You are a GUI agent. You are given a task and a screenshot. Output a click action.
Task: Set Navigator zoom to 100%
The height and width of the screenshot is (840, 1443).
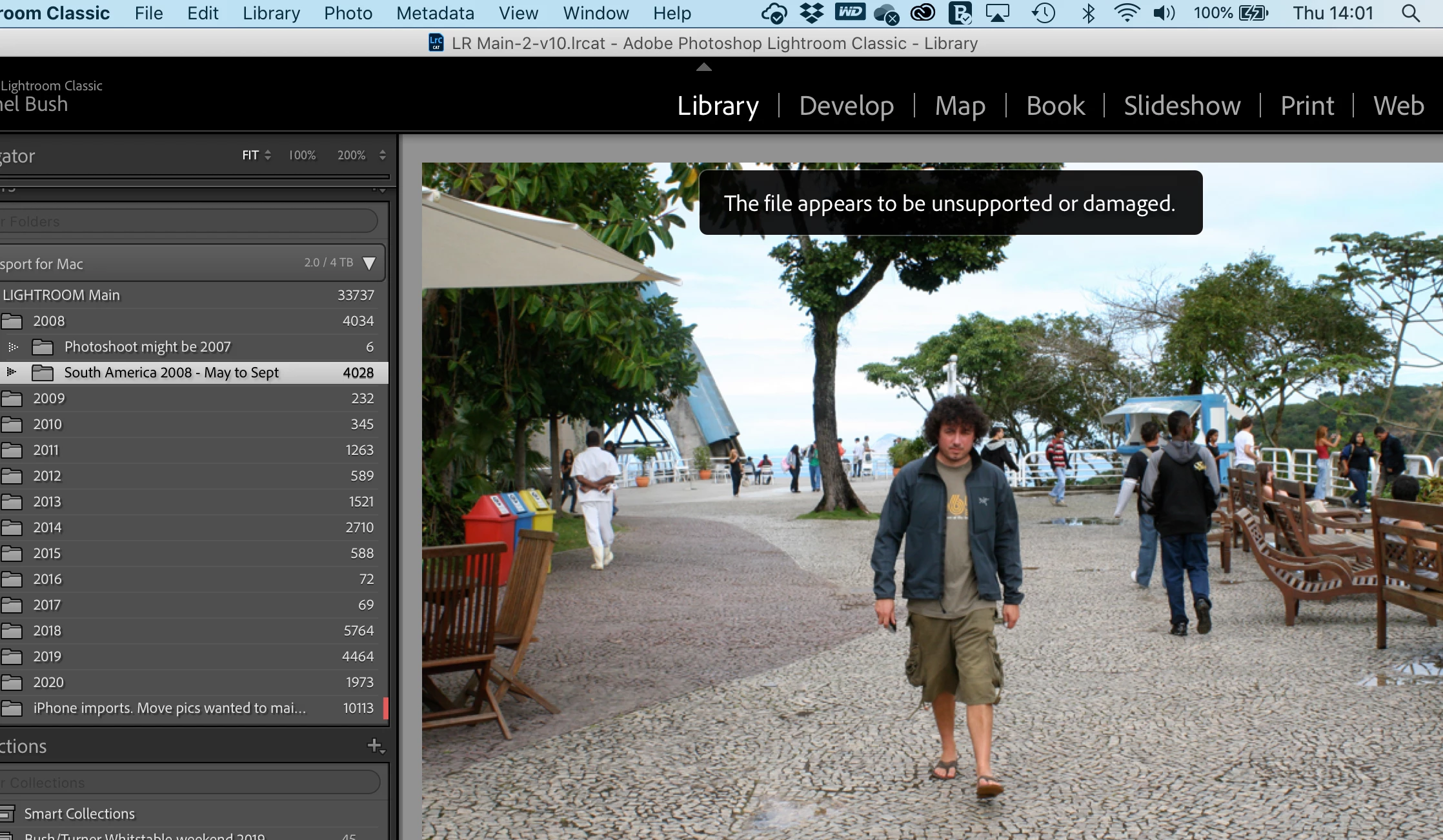pyautogui.click(x=302, y=155)
